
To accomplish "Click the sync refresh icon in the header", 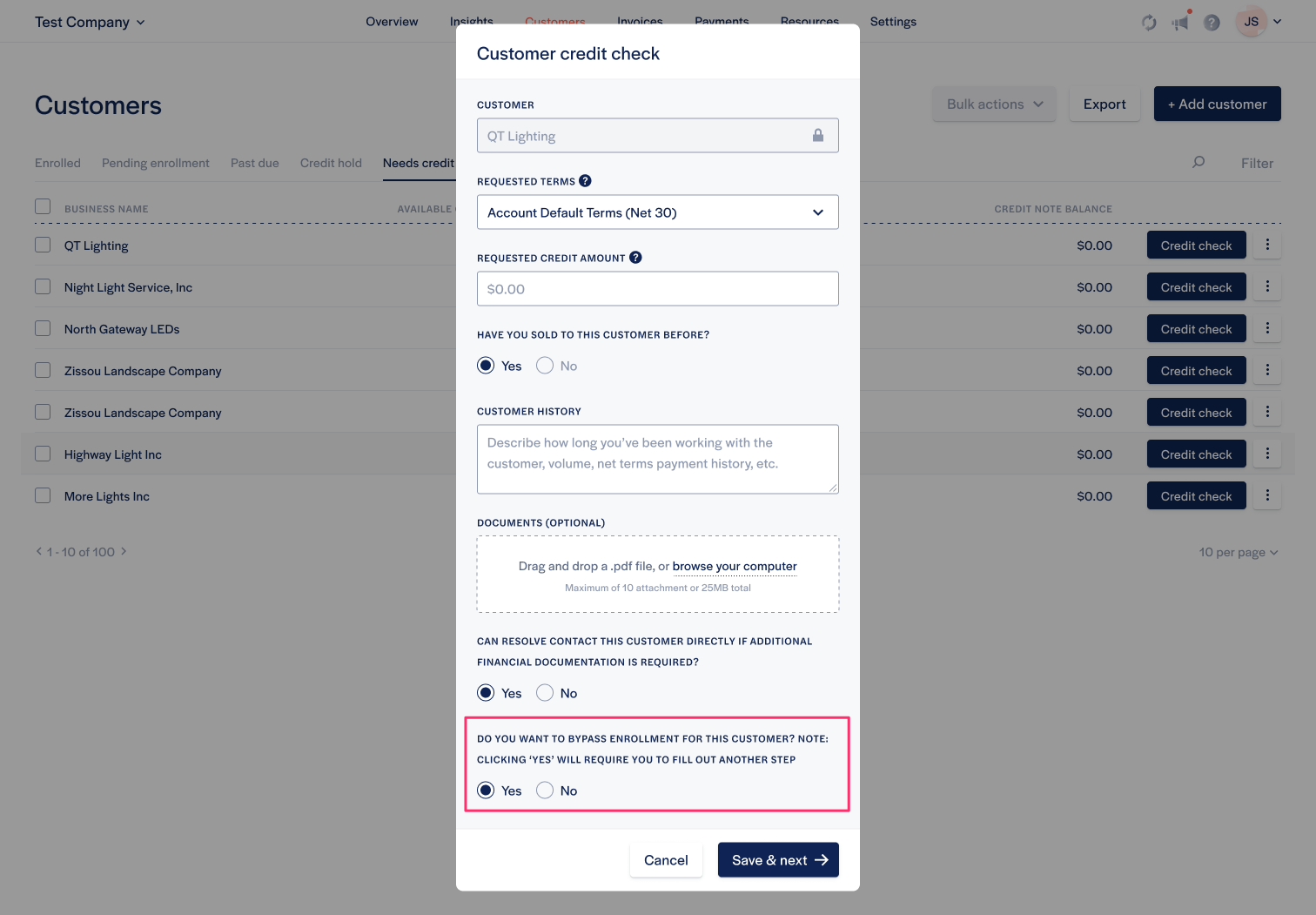I will coord(1148,22).
